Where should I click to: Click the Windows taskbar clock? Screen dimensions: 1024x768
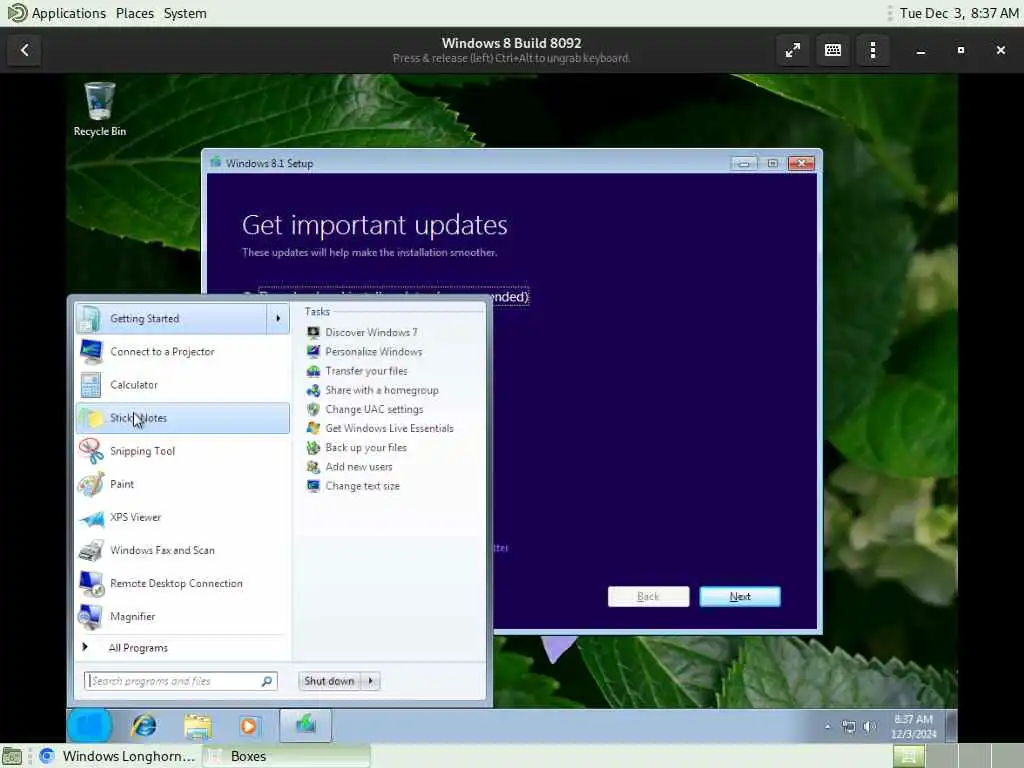click(914, 726)
